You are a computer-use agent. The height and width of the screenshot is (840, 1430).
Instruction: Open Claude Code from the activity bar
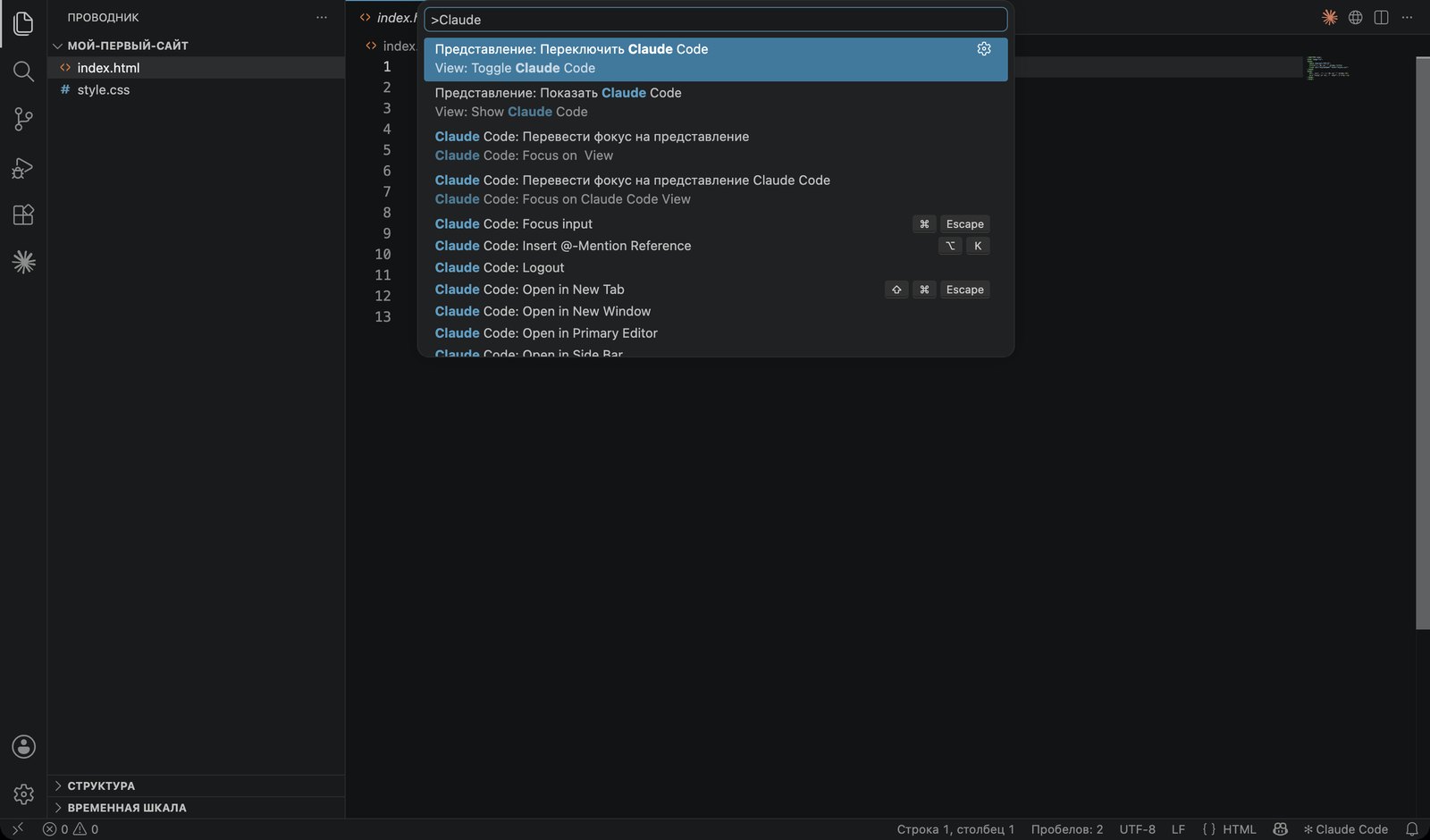click(x=23, y=262)
